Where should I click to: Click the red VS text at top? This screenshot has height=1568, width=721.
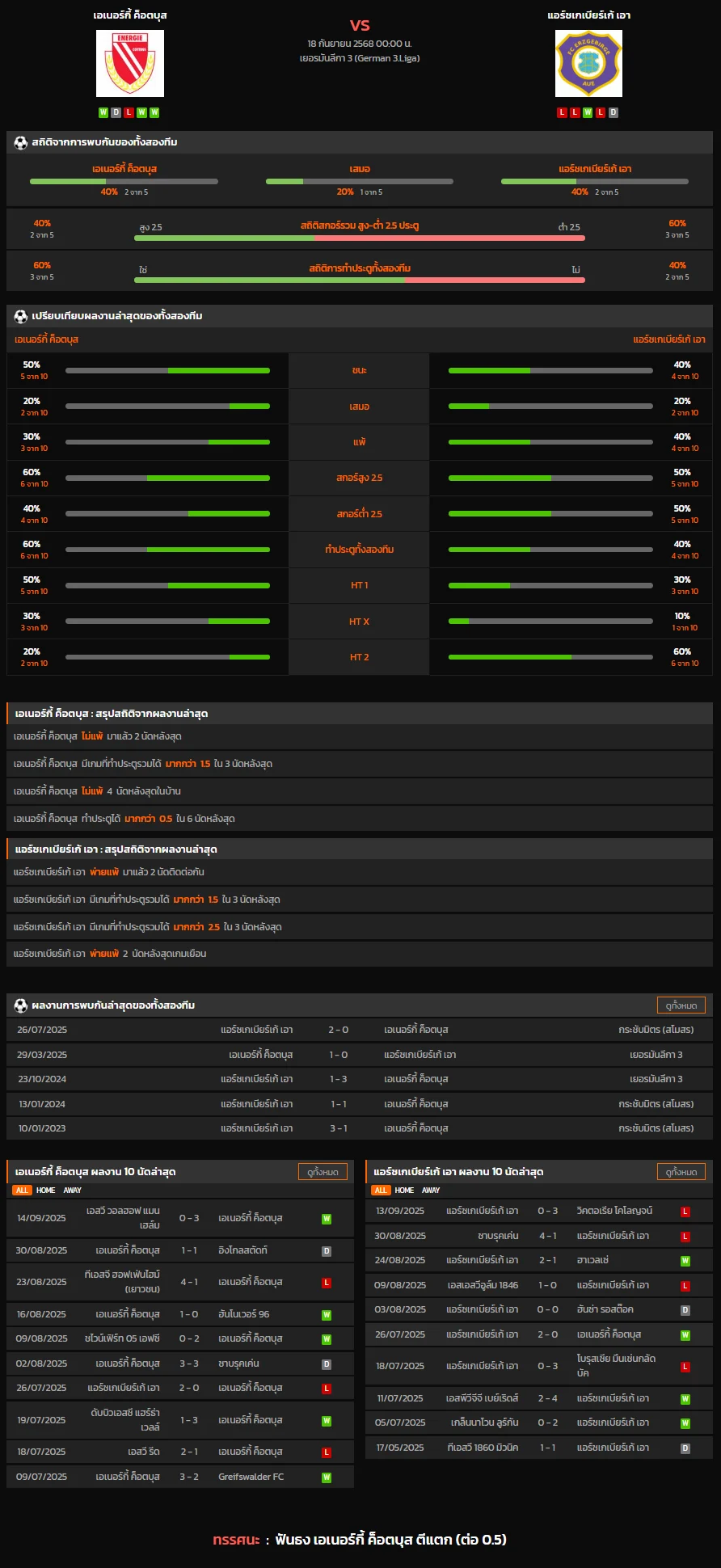(x=360, y=25)
